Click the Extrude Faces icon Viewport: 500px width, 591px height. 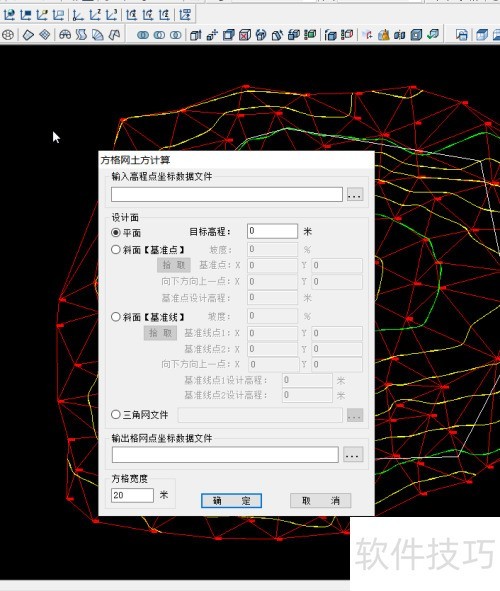[196, 35]
